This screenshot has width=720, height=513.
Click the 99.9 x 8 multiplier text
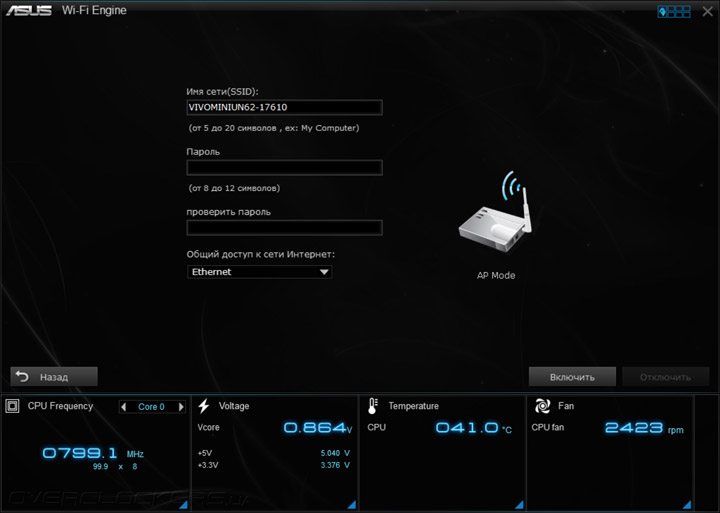115,467
